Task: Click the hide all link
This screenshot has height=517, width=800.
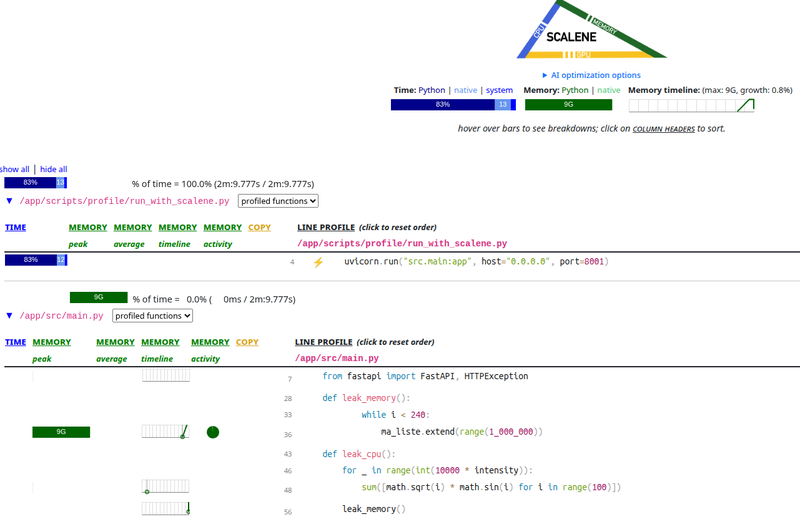Action: point(54,169)
